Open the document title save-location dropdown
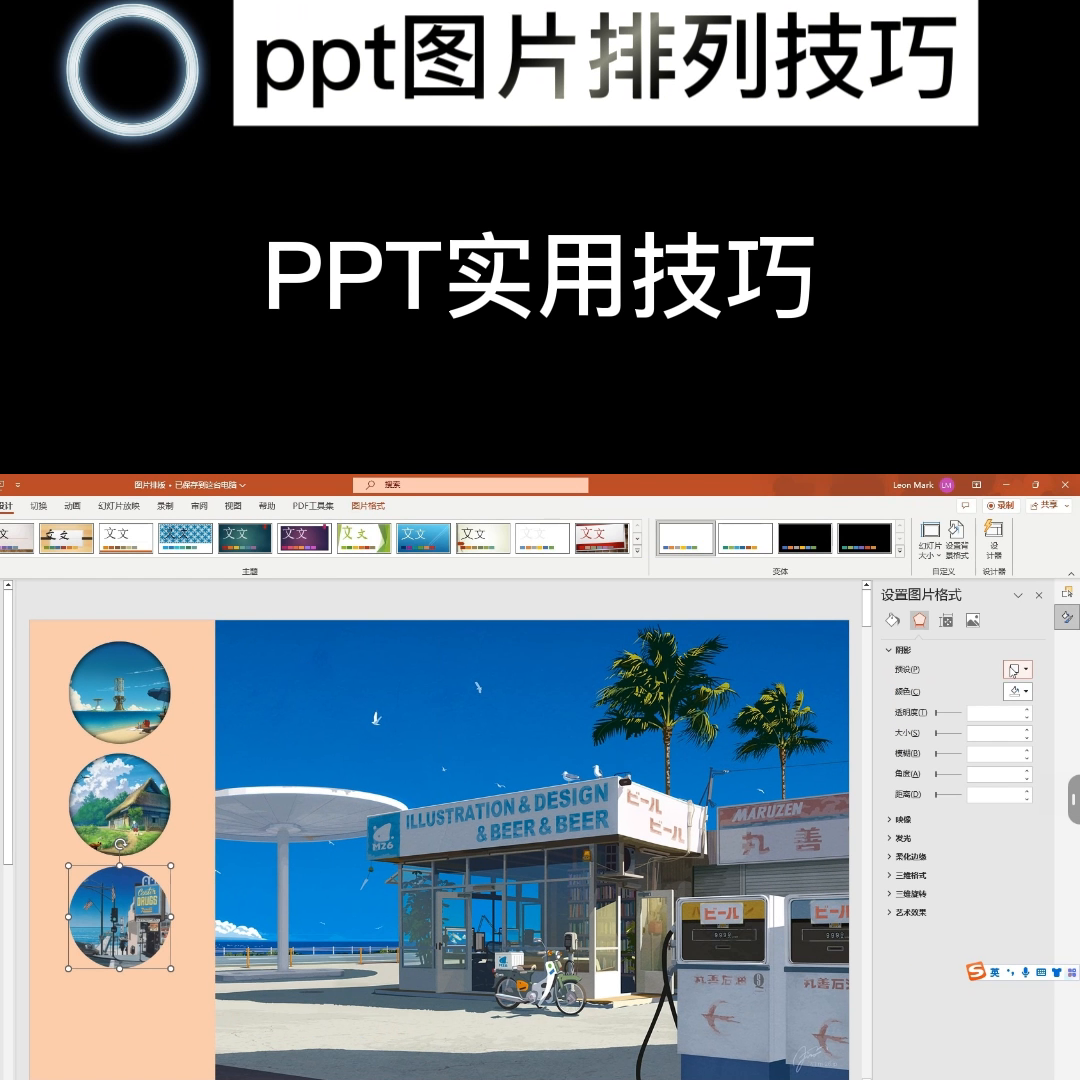1080x1080 pixels. pyautogui.click(x=242, y=486)
